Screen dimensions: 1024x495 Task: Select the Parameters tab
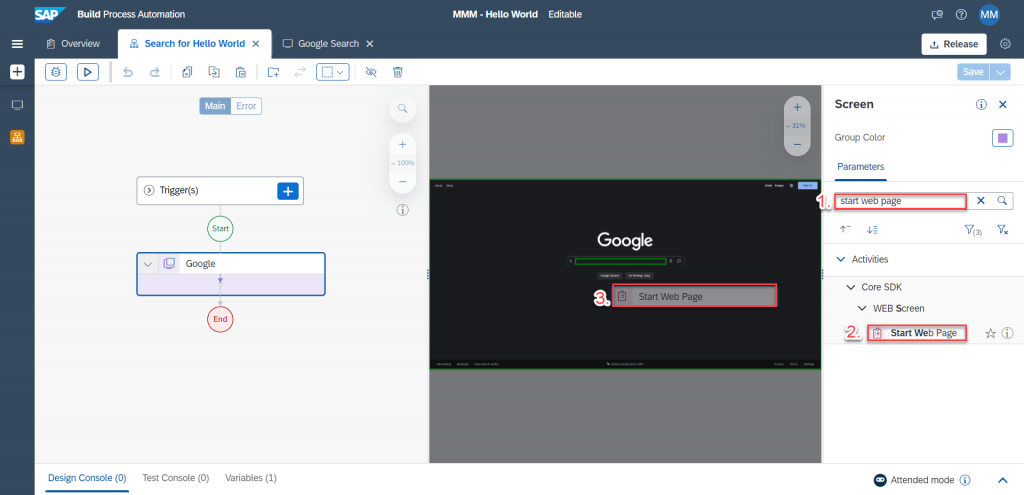(861, 167)
